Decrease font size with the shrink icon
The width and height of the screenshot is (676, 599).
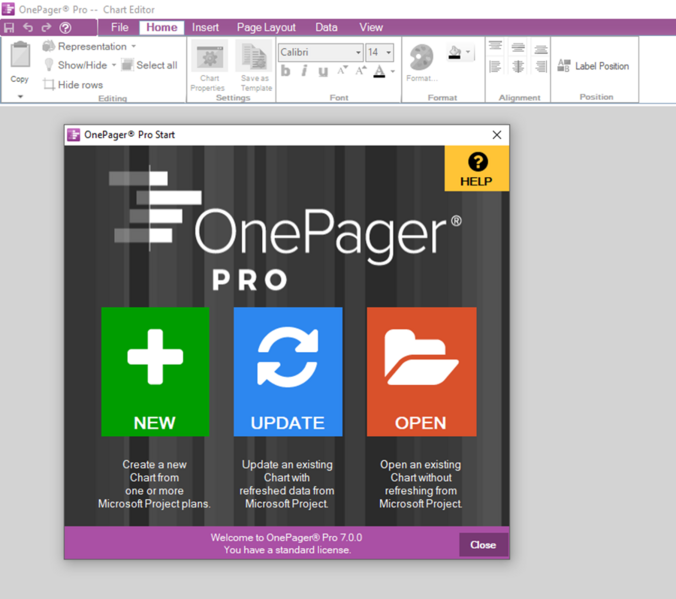(x=342, y=71)
